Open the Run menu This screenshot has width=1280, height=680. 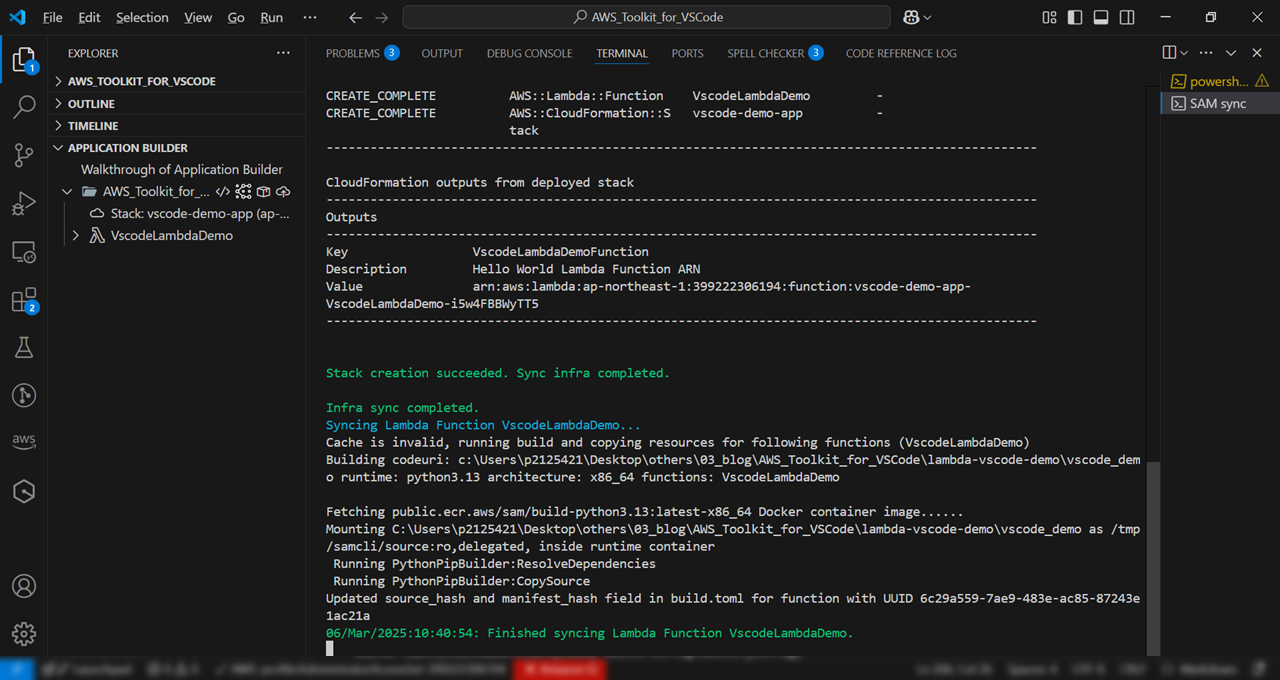271,17
